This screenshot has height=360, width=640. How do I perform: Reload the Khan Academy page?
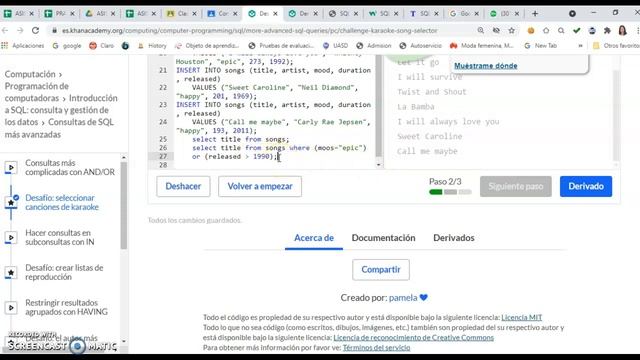tap(36, 30)
